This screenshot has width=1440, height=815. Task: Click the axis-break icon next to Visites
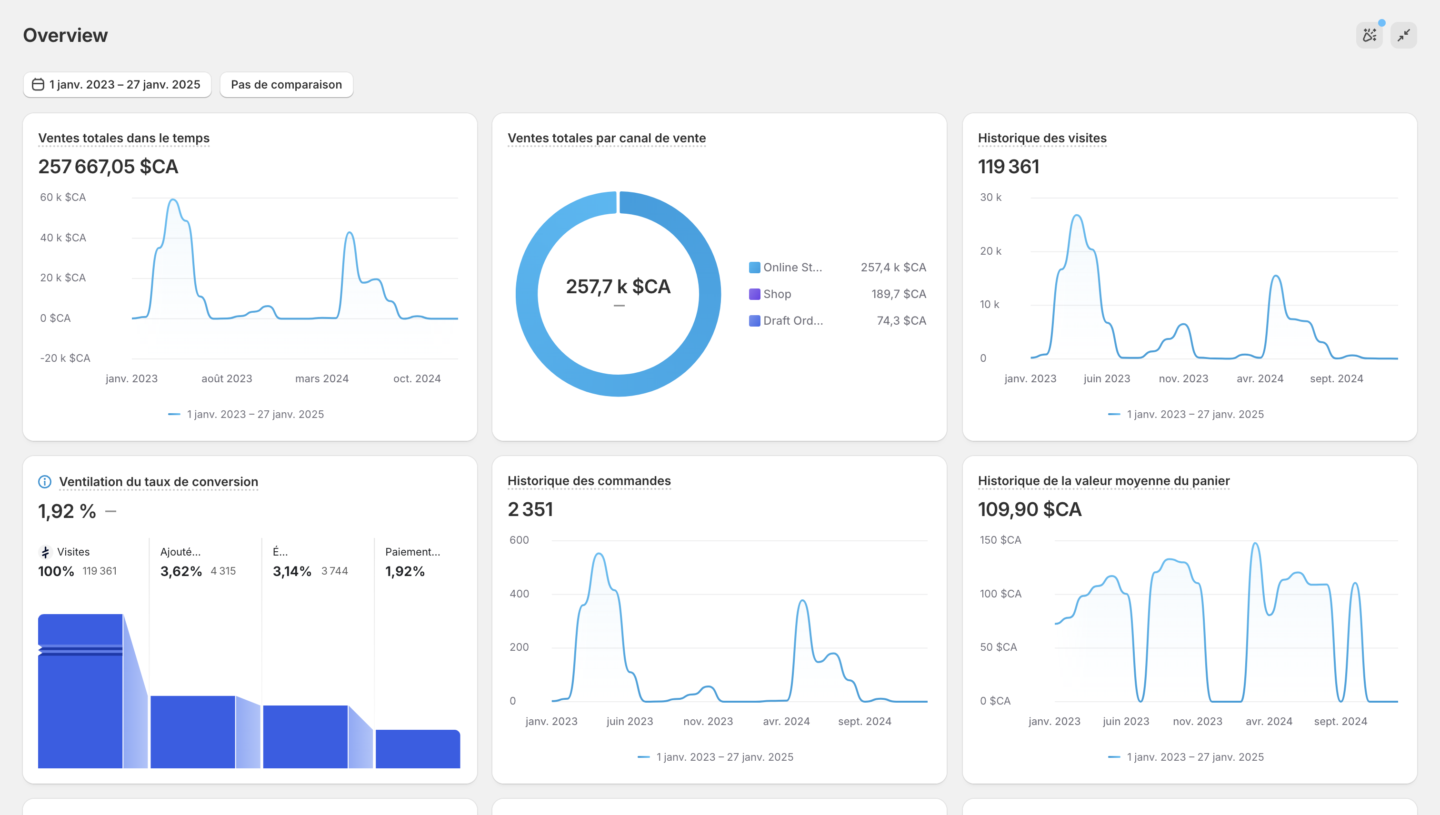[45, 552]
